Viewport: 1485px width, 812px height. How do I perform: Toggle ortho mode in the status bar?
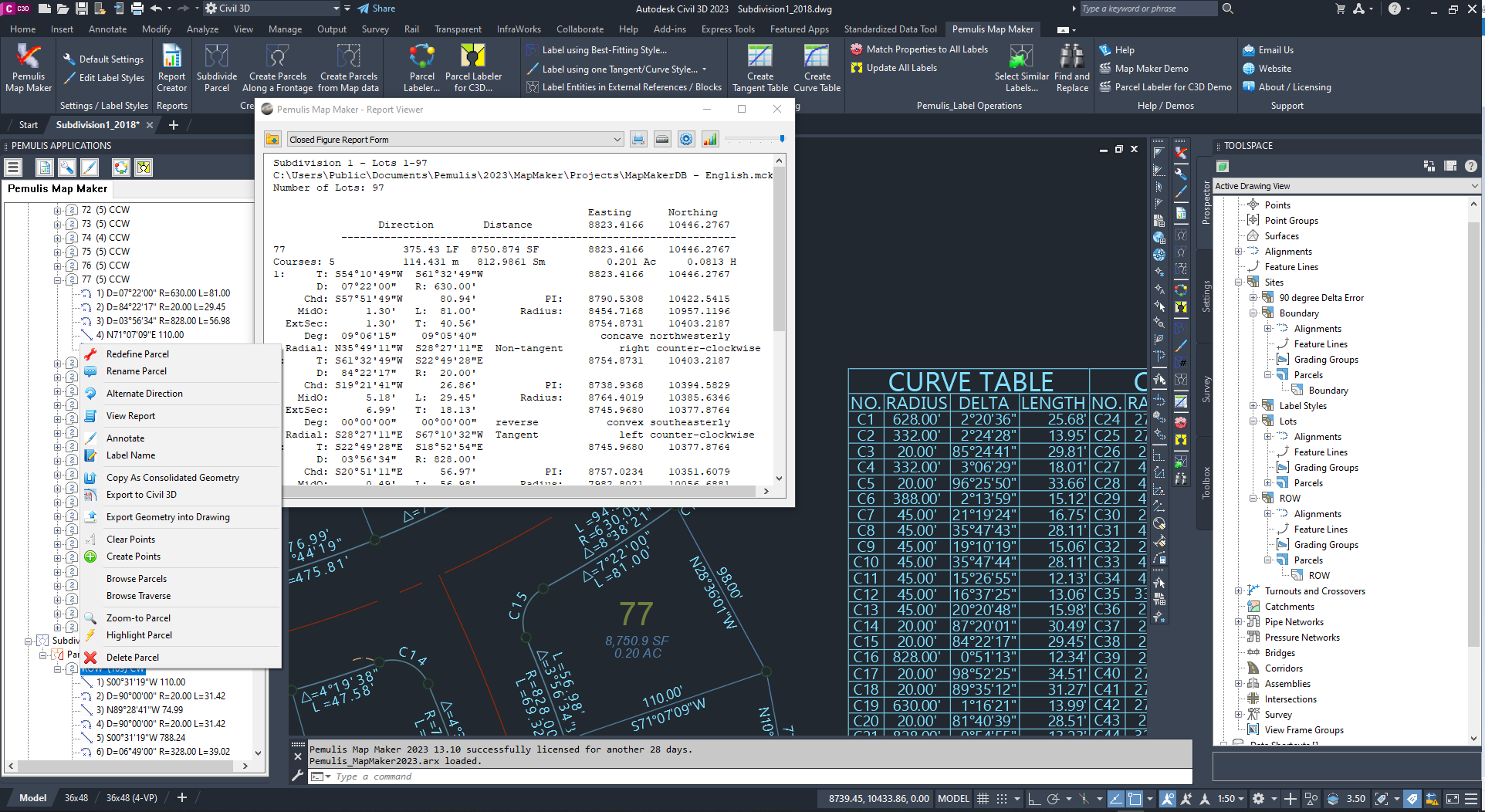[x=1033, y=799]
